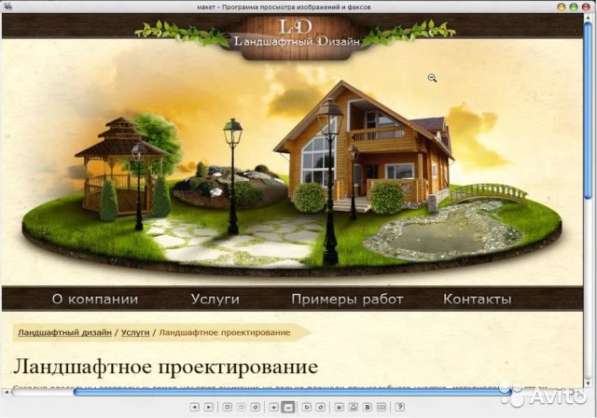This screenshot has height=418, width=597.
Task: Show image at actual size
Action: tap(241, 407)
